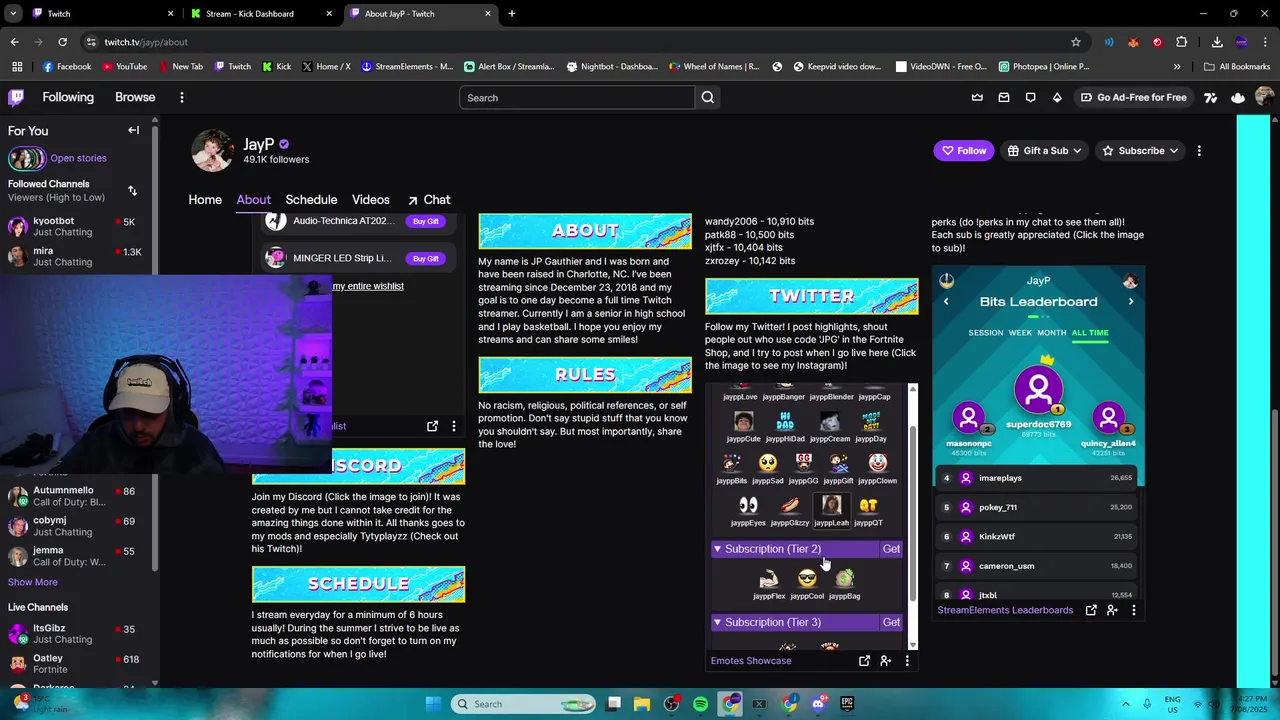Reload the page
This screenshot has height=720, width=1280.
(62, 42)
